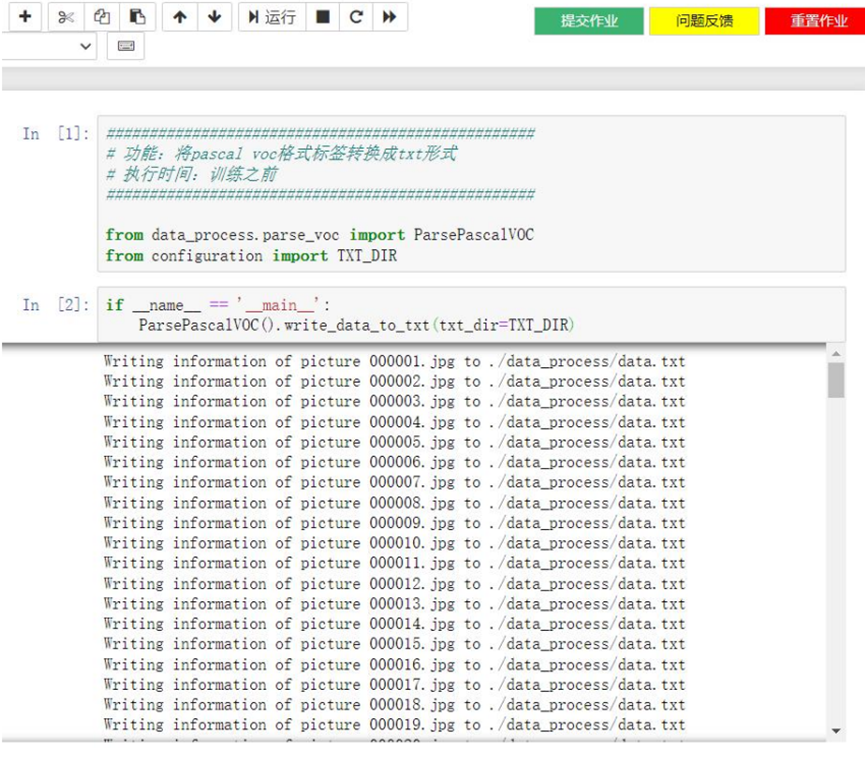The height and width of the screenshot is (758, 865).
Task: Copy the selected cell
Action: pos(102,17)
